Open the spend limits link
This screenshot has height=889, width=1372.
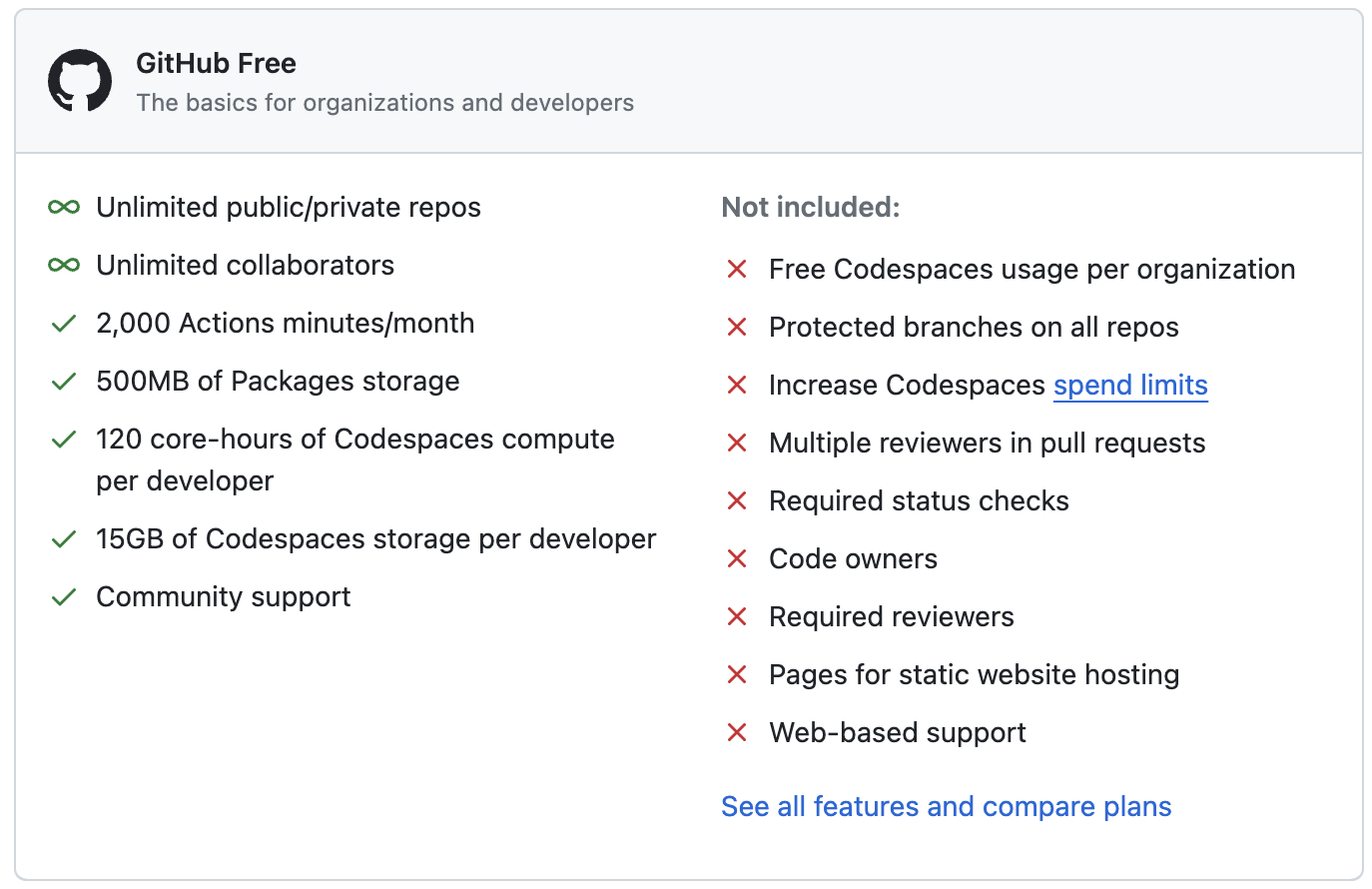1130,386
